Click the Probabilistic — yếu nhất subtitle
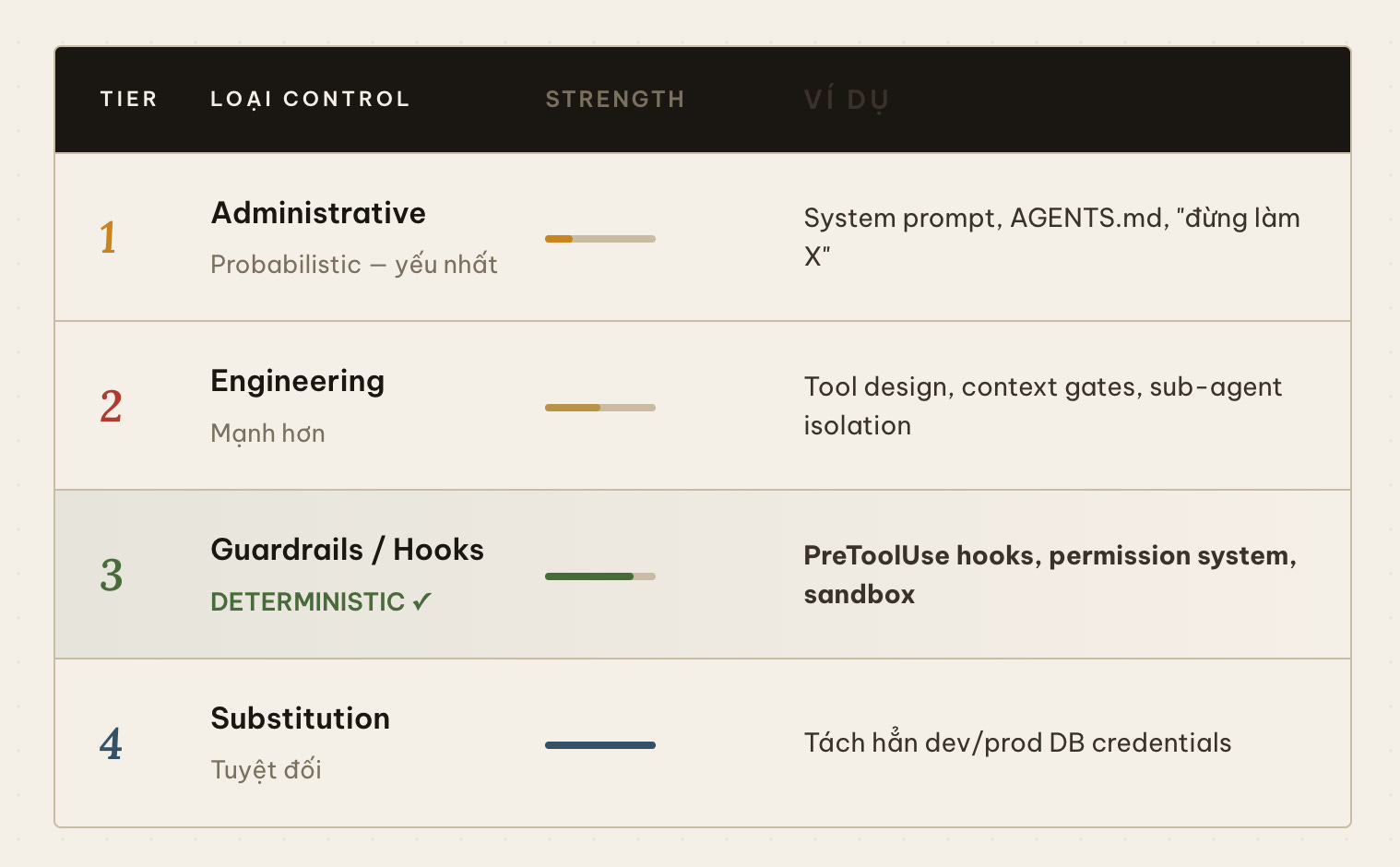The image size is (1400, 867). point(354,265)
